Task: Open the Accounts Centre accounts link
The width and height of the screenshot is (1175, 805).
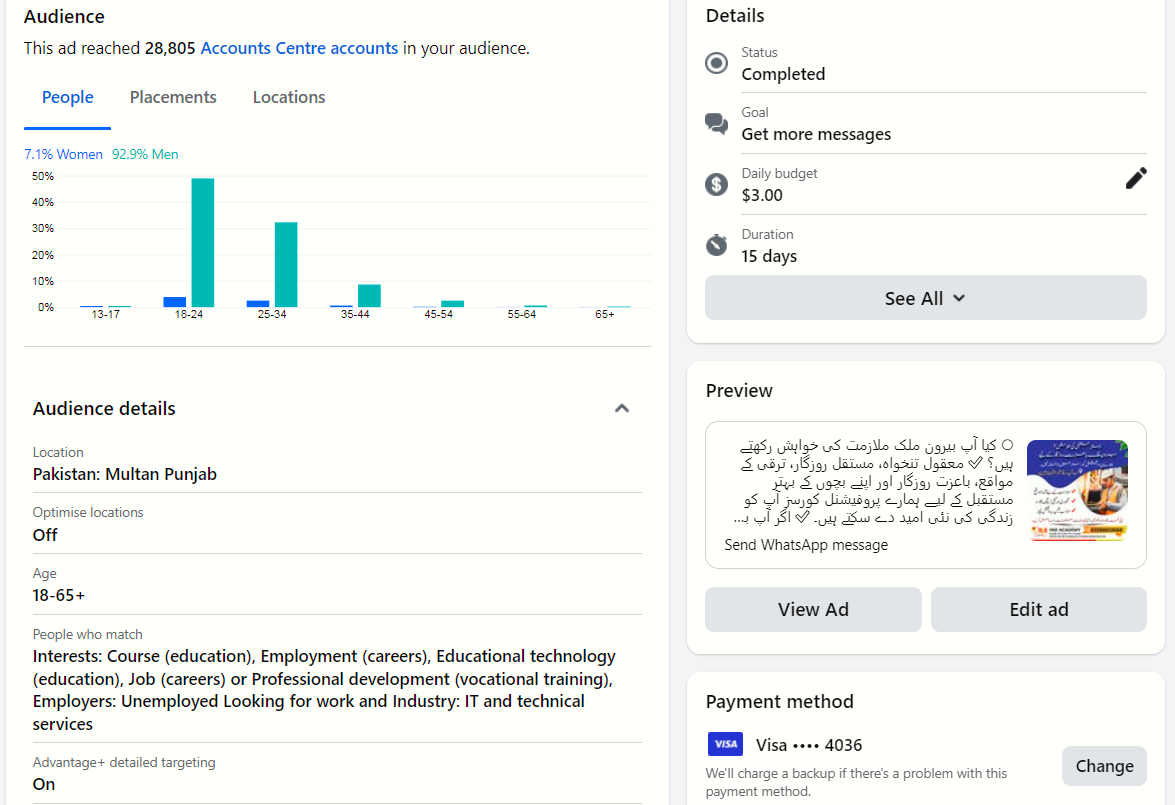Action: pos(299,48)
